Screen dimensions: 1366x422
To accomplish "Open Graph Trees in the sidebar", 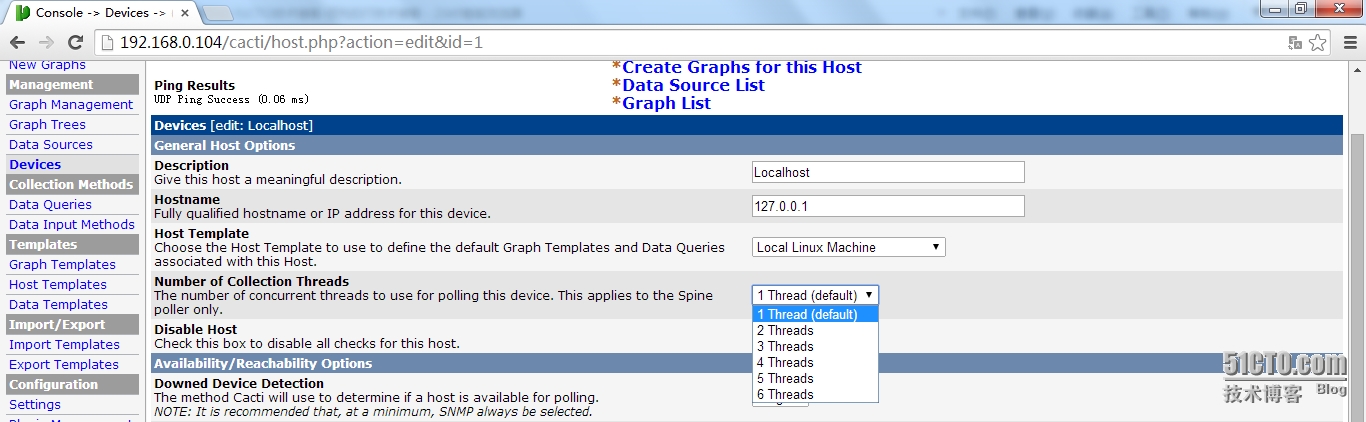I will (47, 124).
